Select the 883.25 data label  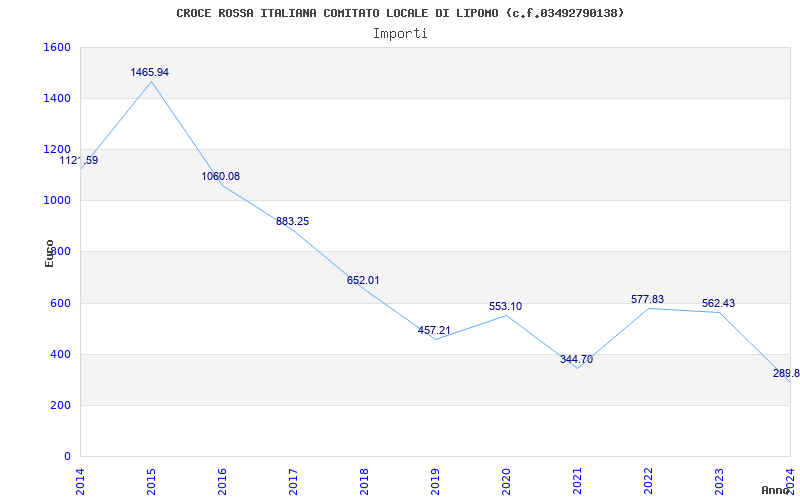[x=292, y=221]
